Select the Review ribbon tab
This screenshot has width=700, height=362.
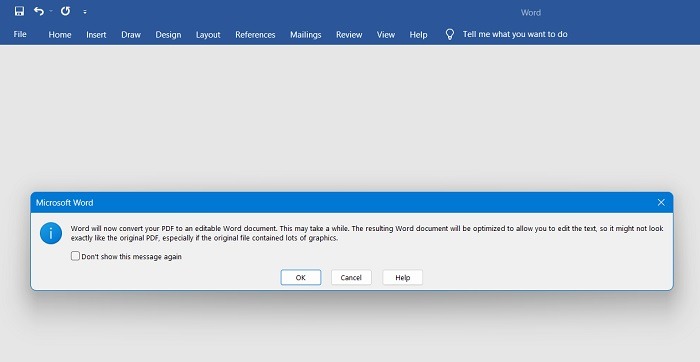[x=349, y=34]
